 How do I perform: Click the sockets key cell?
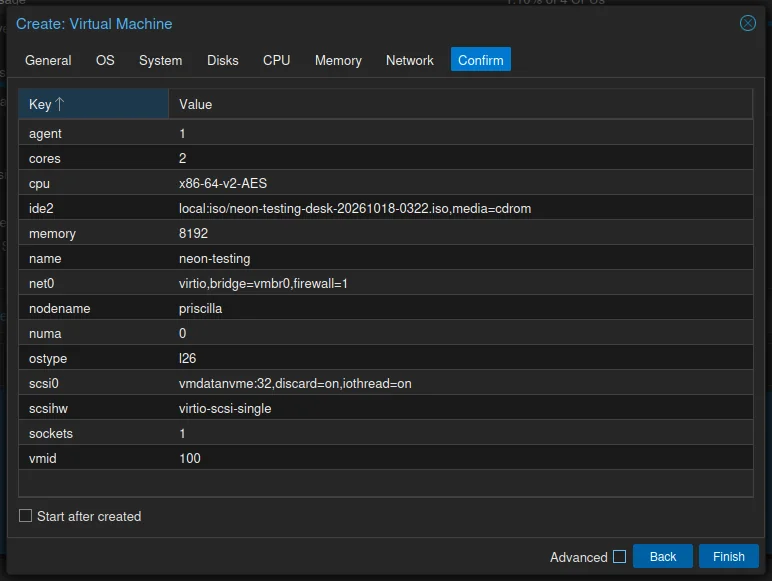pyautogui.click(x=94, y=433)
